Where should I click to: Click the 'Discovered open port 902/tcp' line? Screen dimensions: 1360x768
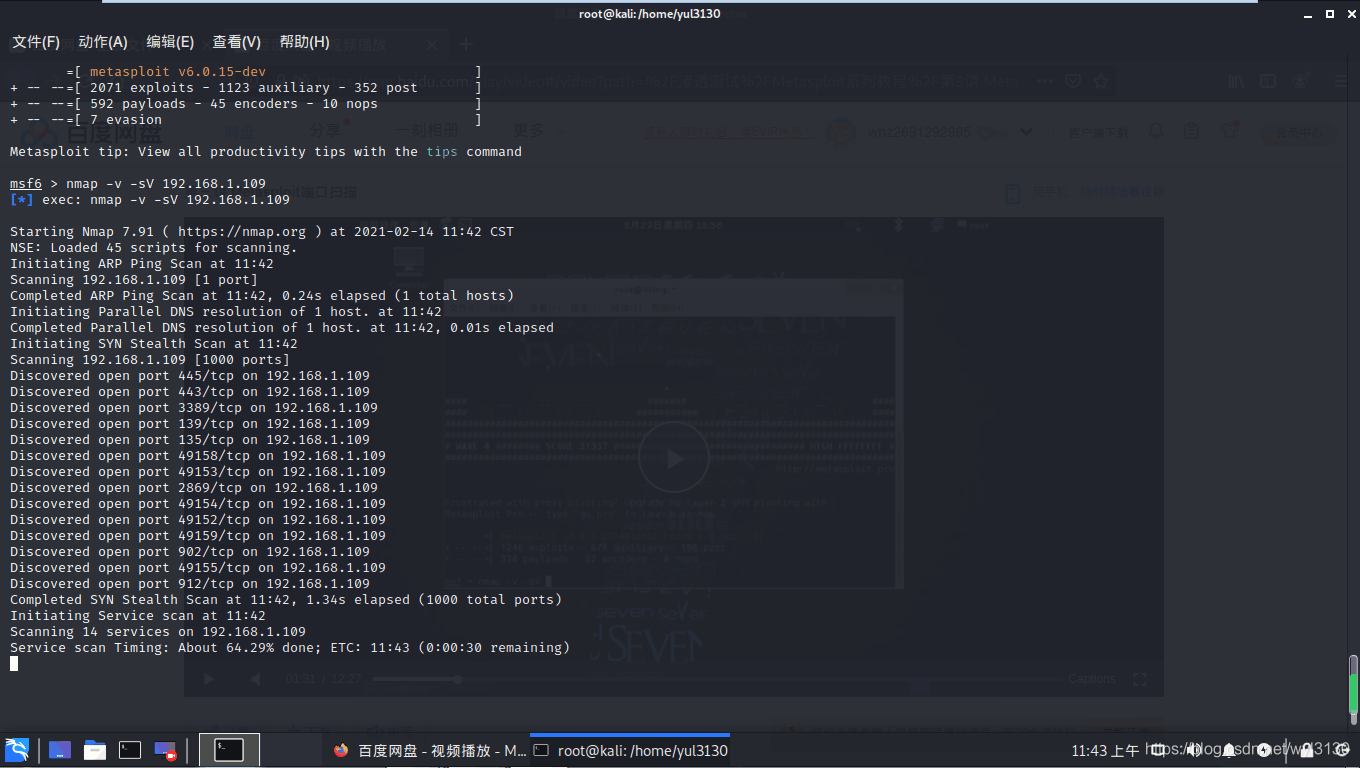tap(190, 552)
